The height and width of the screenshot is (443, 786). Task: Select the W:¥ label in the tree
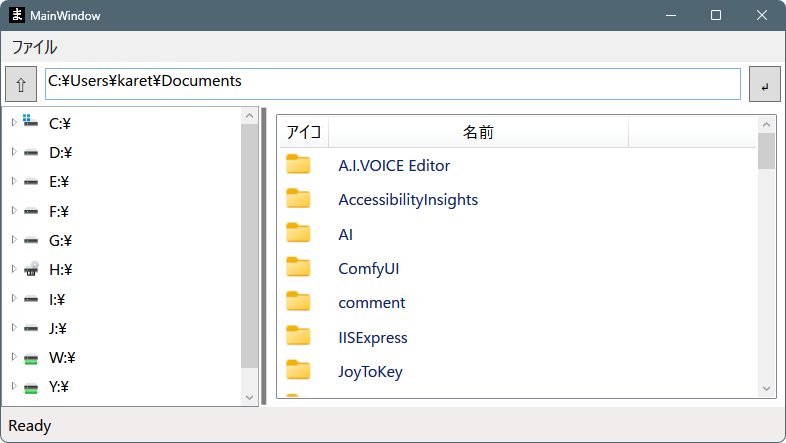pos(62,358)
